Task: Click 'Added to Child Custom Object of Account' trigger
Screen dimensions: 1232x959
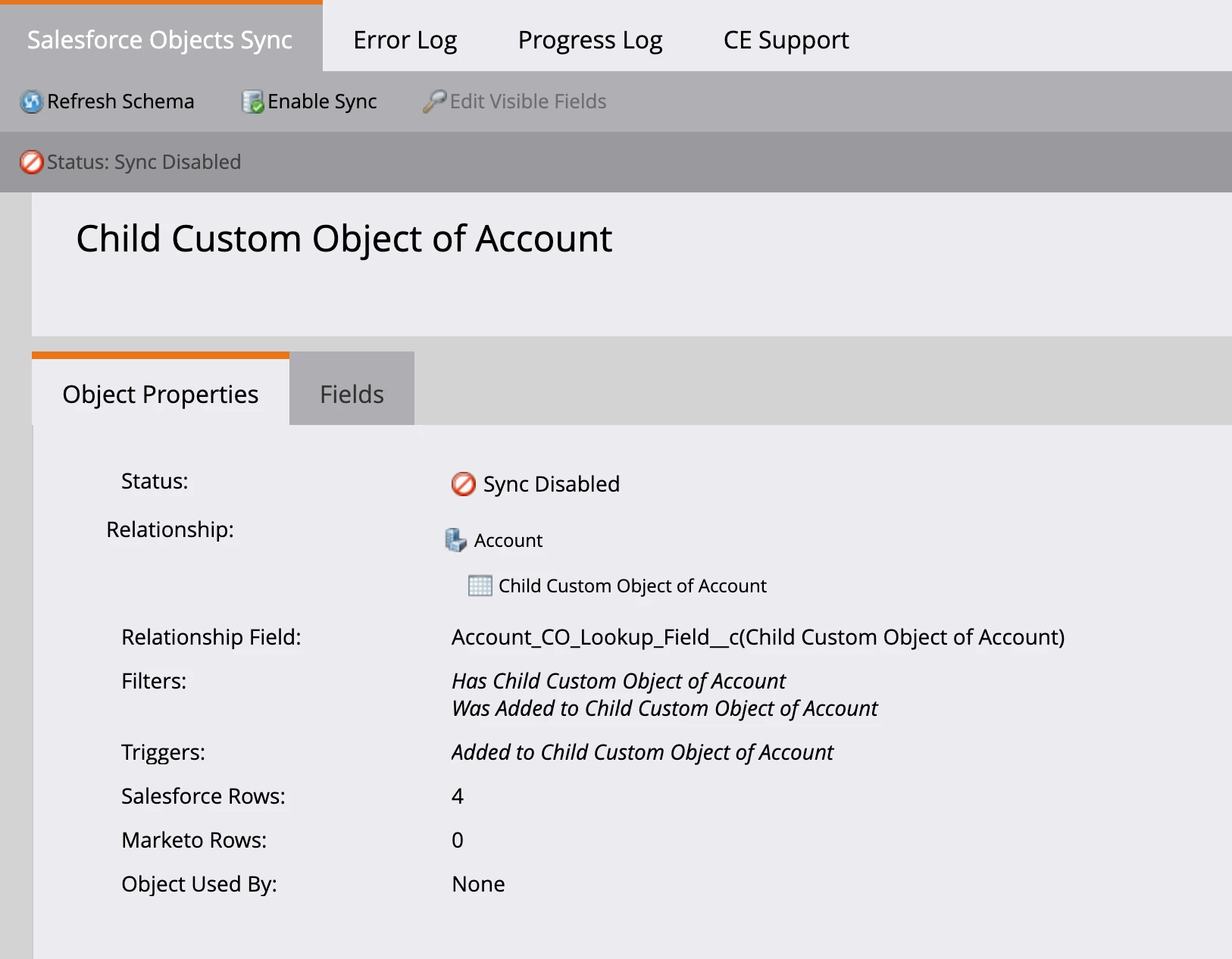Action: click(643, 752)
